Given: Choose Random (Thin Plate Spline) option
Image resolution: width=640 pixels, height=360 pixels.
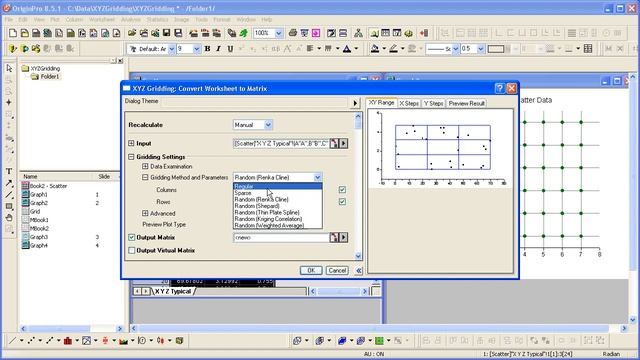Looking at the screenshot, I should [x=278, y=212].
